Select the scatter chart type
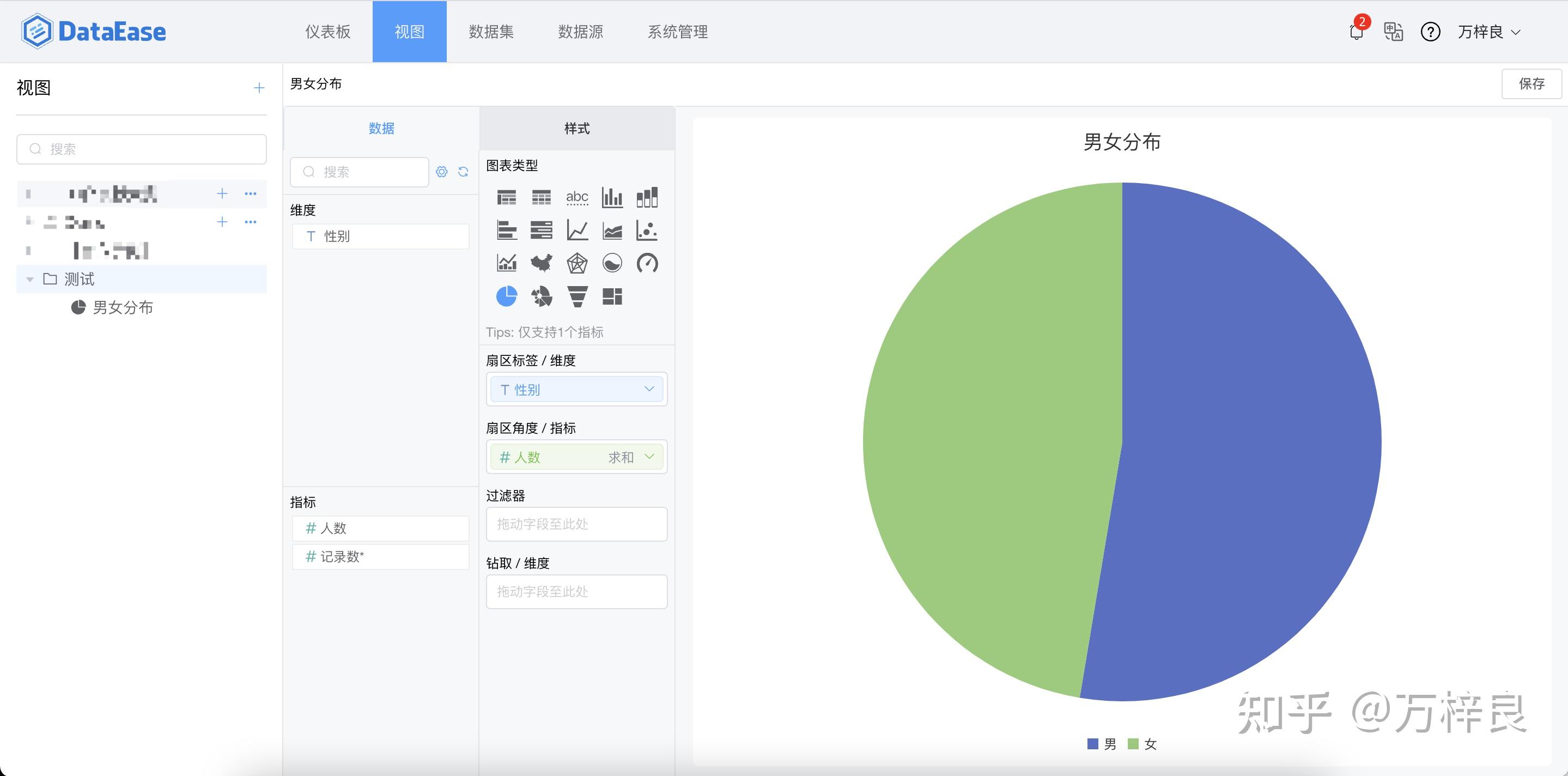 tap(647, 230)
